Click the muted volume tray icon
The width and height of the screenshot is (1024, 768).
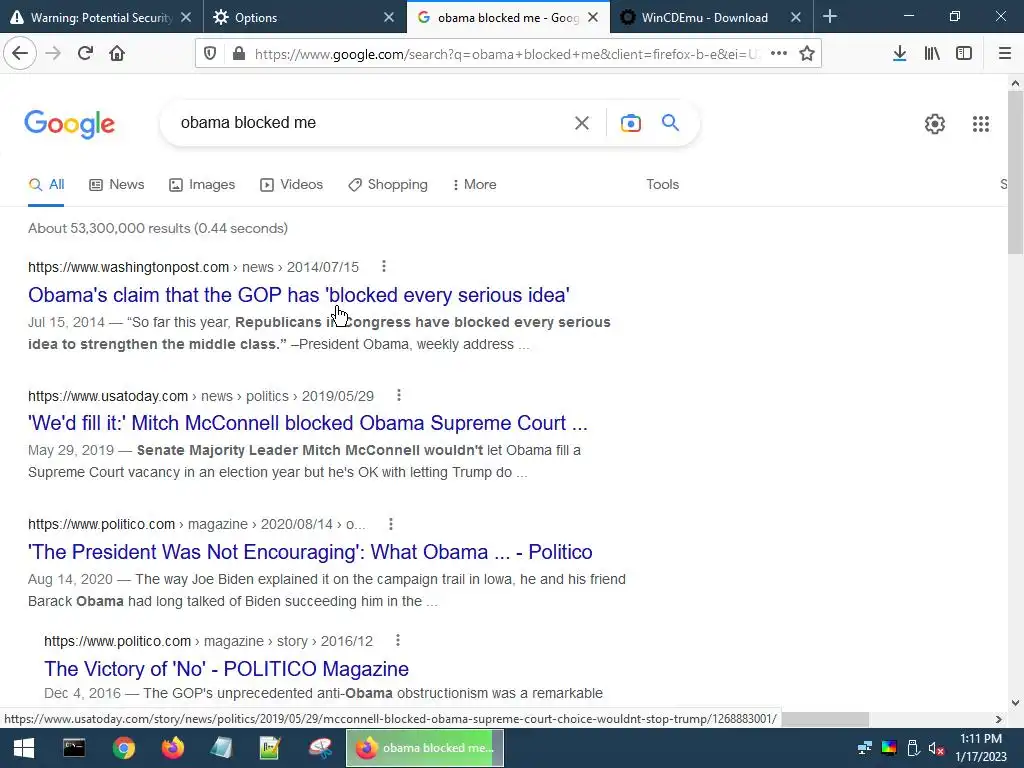pos(936,748)
